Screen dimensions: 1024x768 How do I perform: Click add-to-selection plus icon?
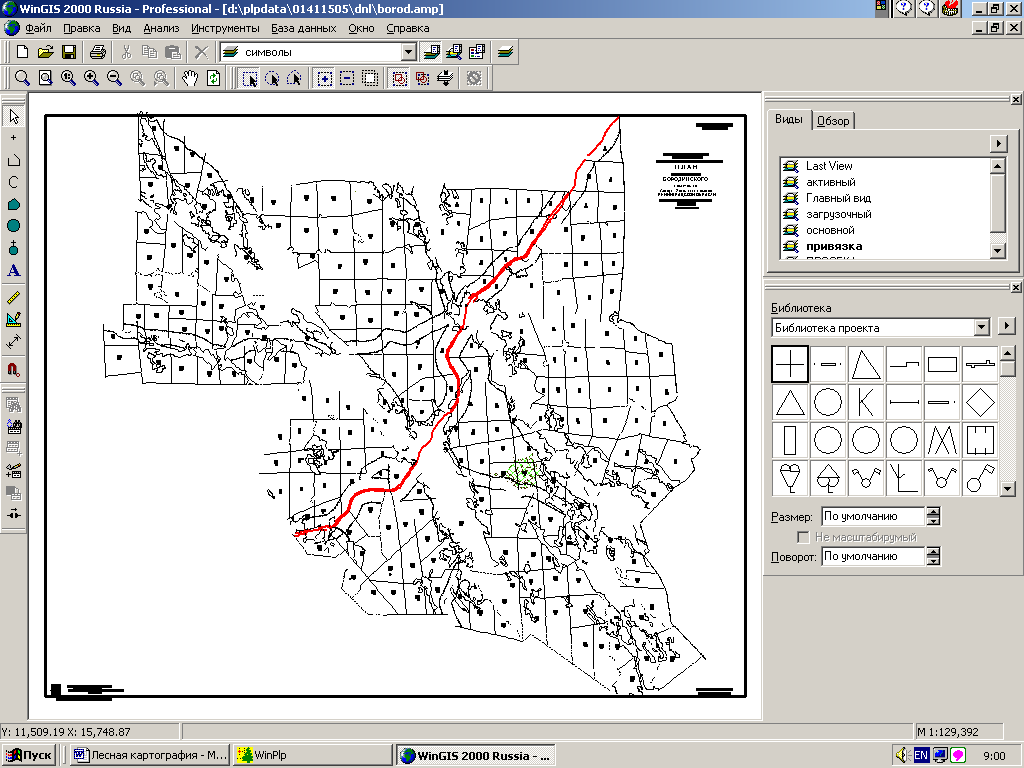pyautogui.click(x=325, y=78)
